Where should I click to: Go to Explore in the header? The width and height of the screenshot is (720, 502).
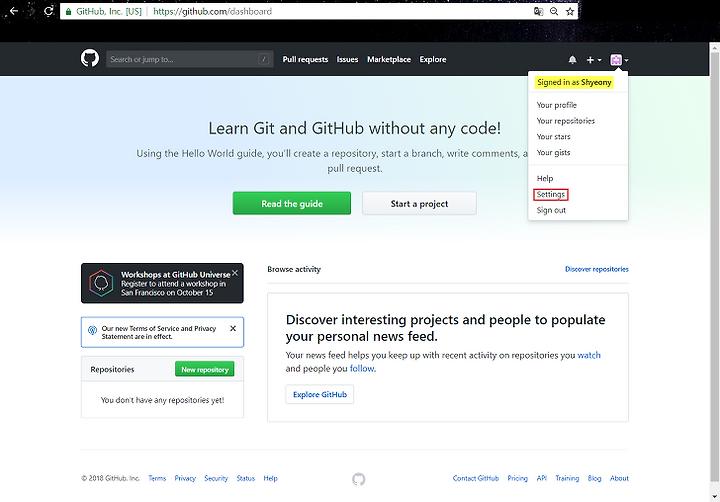click(433, 59)
